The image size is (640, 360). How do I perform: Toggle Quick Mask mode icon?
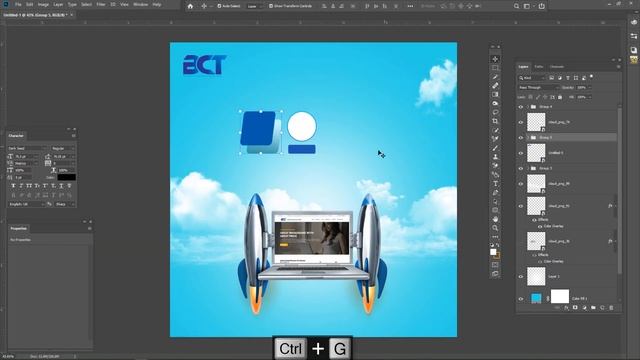[495, 265]
